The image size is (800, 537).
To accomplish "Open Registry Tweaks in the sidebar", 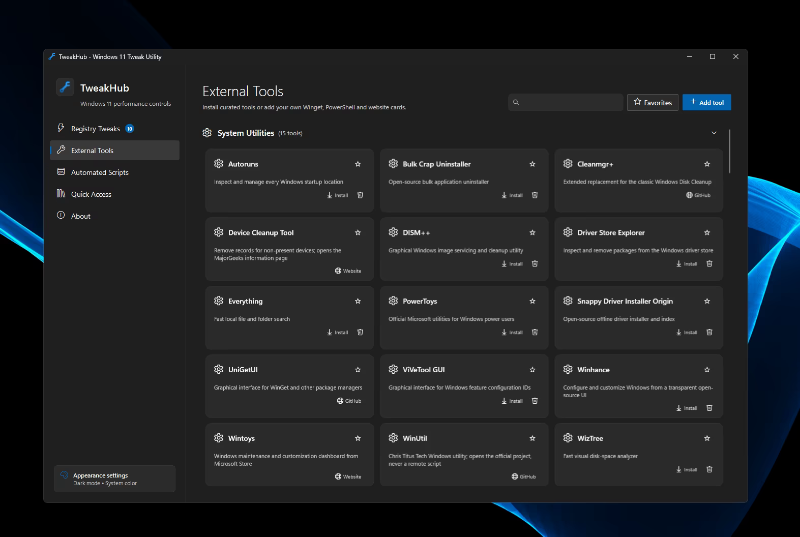I will (115, 129).
